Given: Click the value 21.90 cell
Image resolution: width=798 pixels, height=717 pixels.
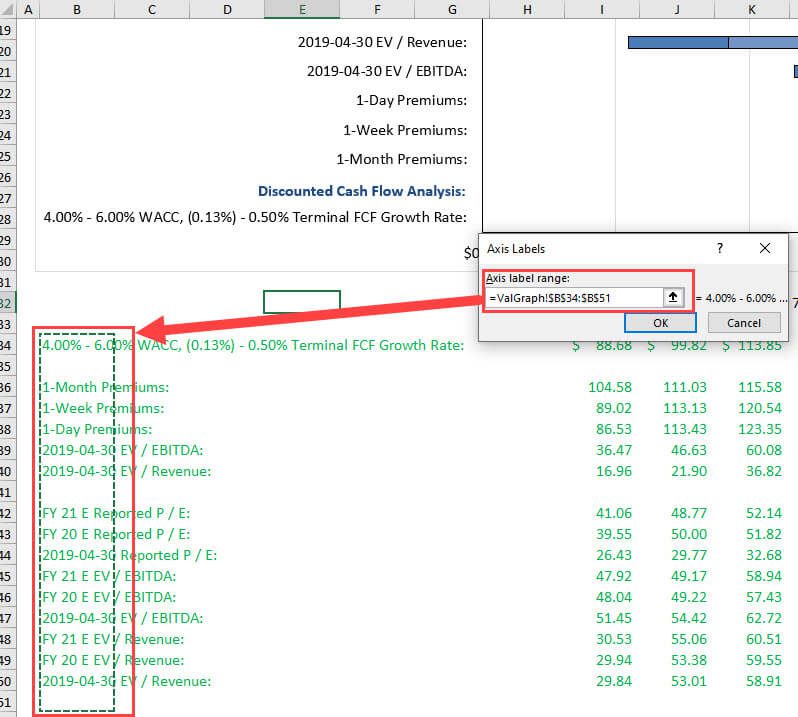Looking at the screenshot, I should 689,471.
